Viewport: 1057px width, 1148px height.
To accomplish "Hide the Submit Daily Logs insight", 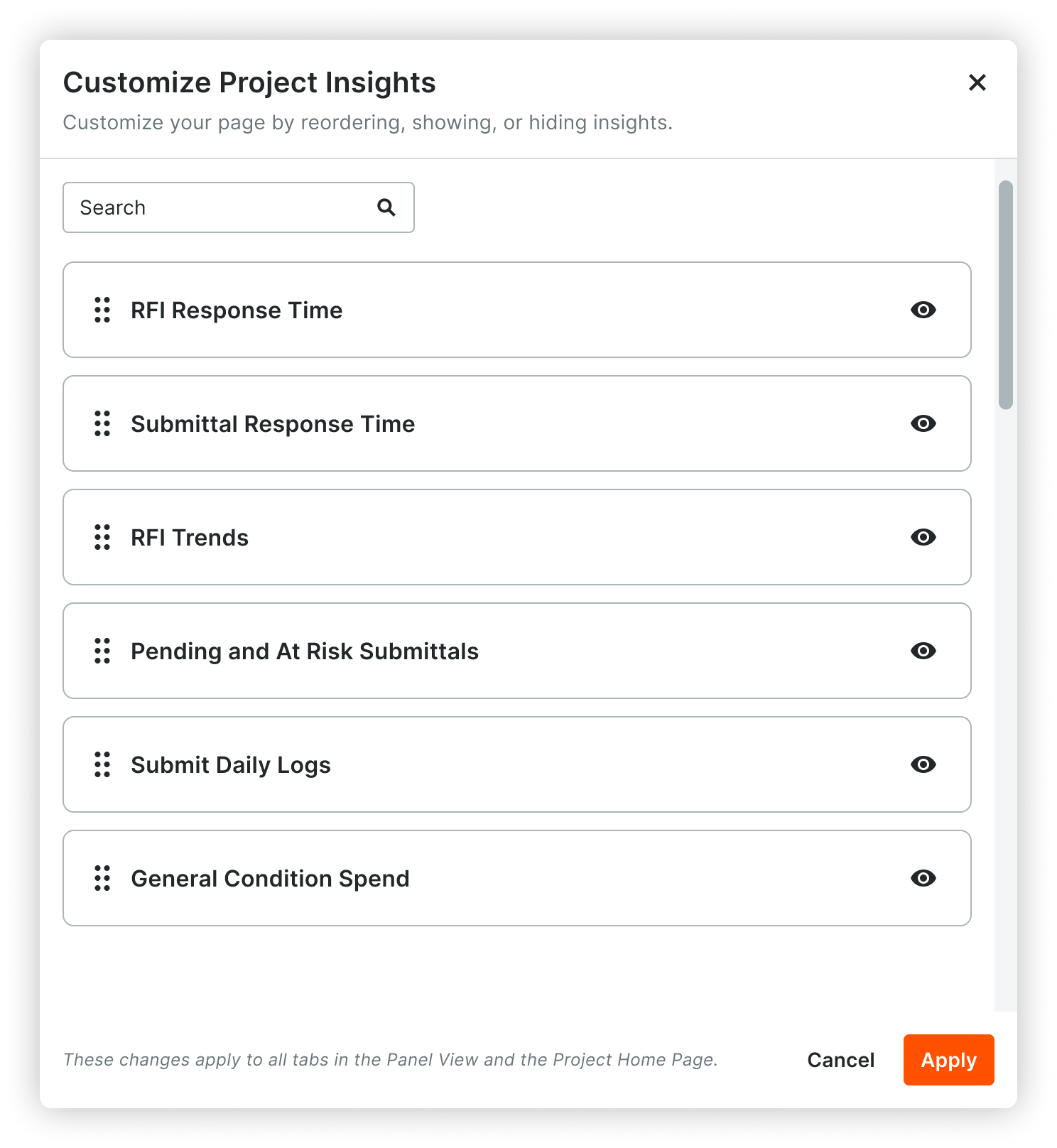I will click(x=923, y=764).
